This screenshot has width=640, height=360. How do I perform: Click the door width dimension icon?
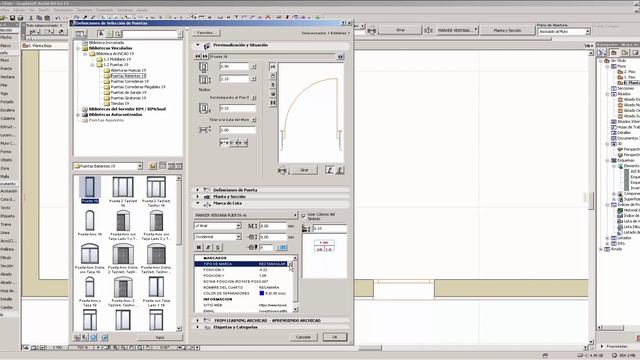tap(204, 67)
